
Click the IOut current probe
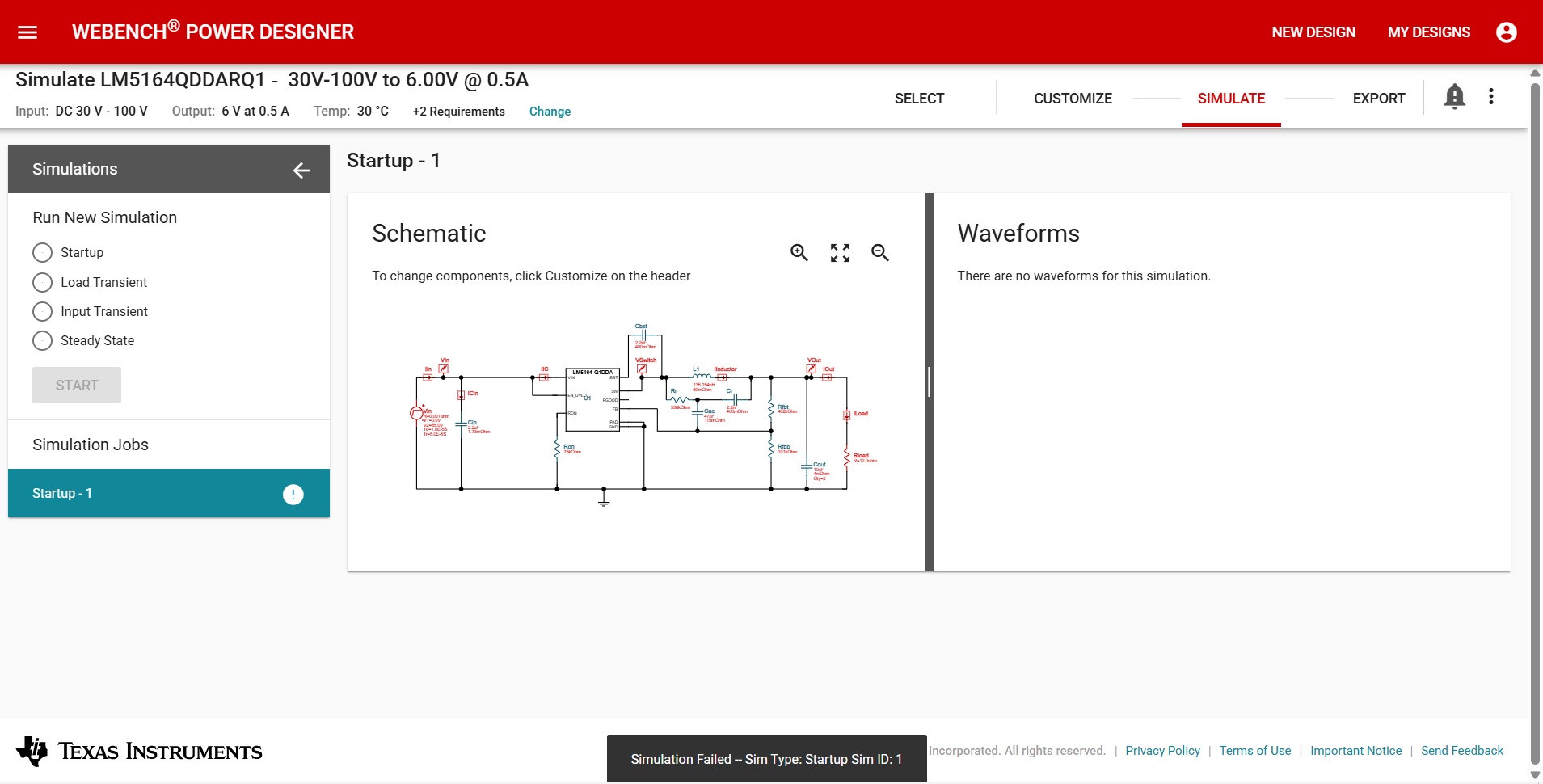pos(827,377)
